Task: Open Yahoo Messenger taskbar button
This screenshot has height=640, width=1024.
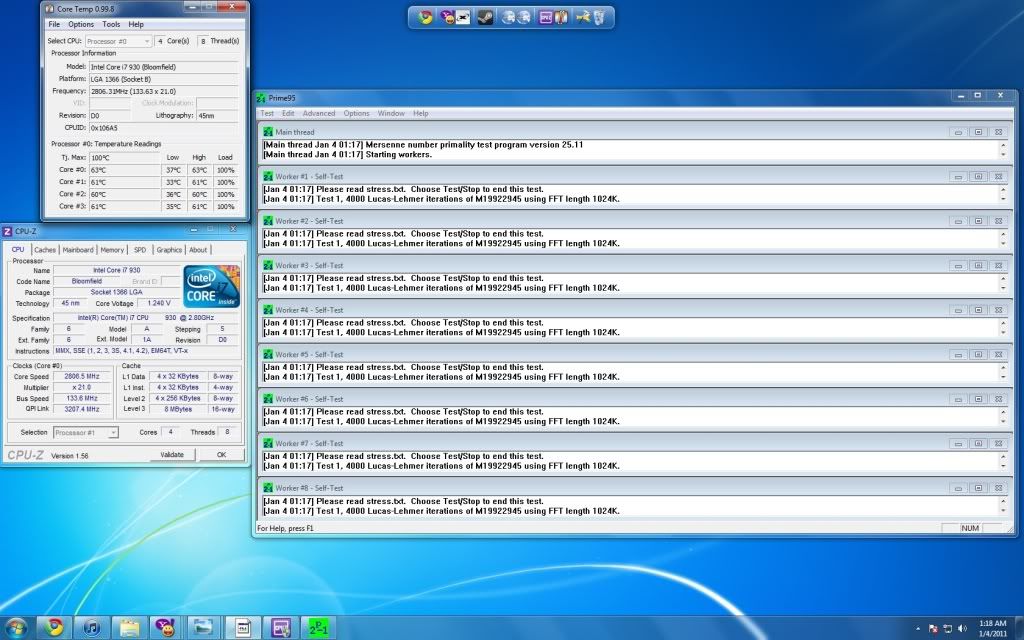Action: pos(167,628)
